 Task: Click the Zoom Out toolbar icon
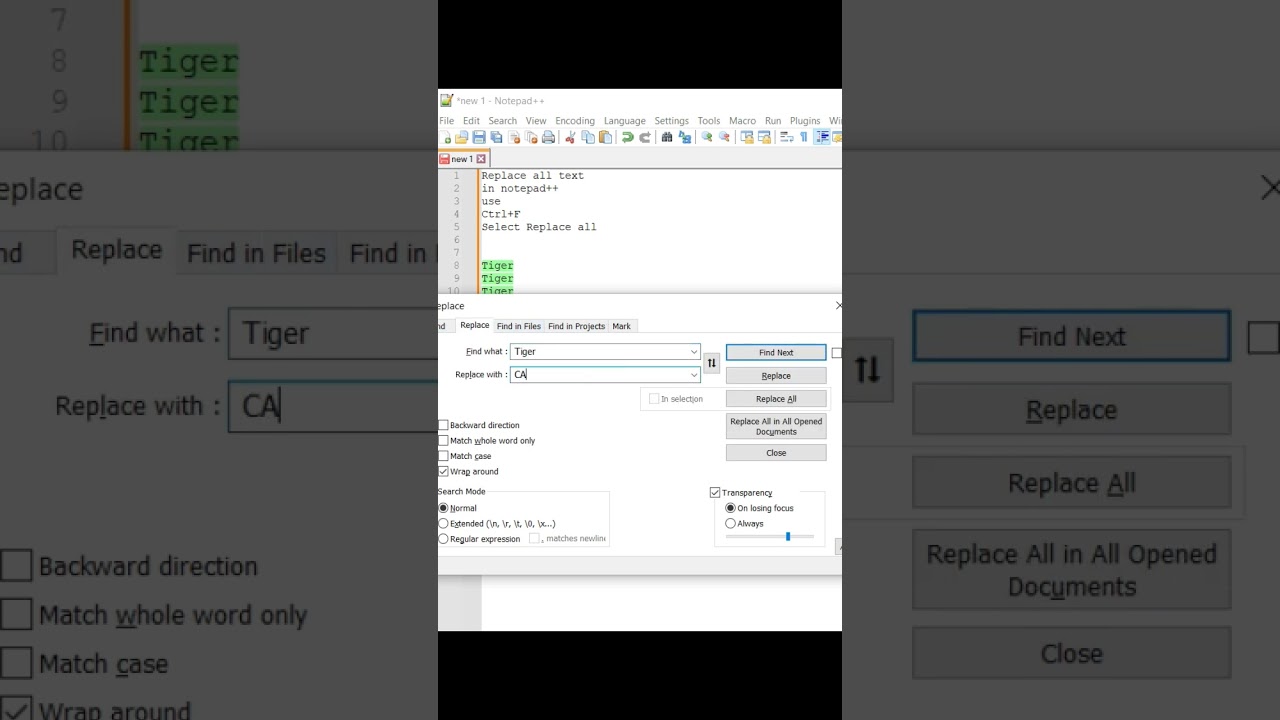tap(724, 137)
